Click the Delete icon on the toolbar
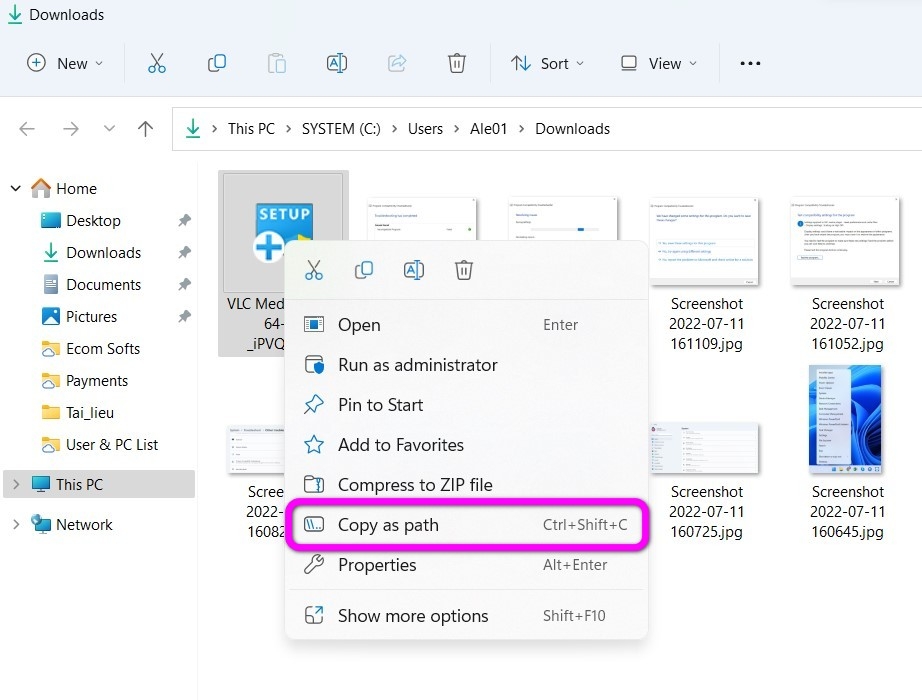Viewport: 922px width, 700px height. (x=457, y=63)
